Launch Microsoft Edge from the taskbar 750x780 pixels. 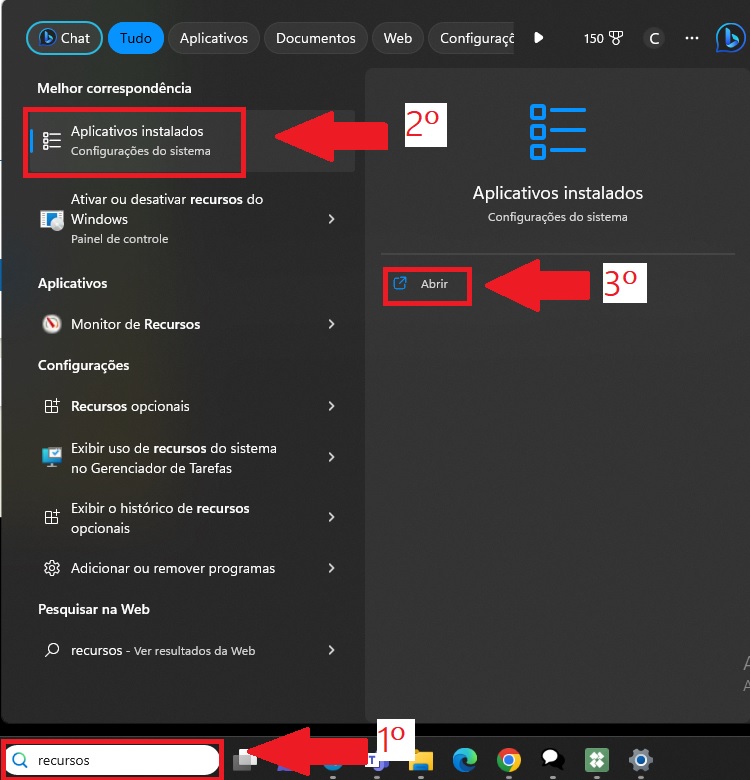coord(465,760)
